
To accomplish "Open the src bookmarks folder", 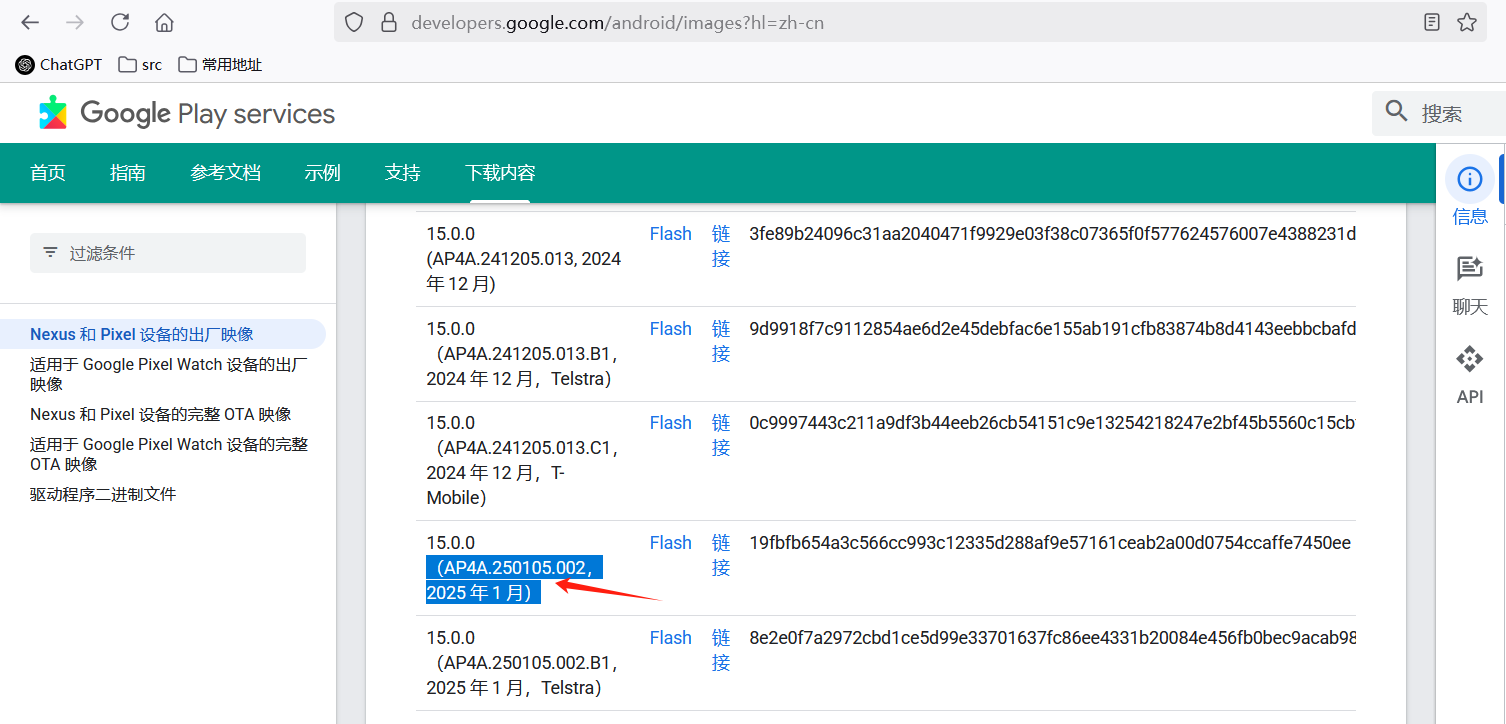I will (x=139, y=64).
